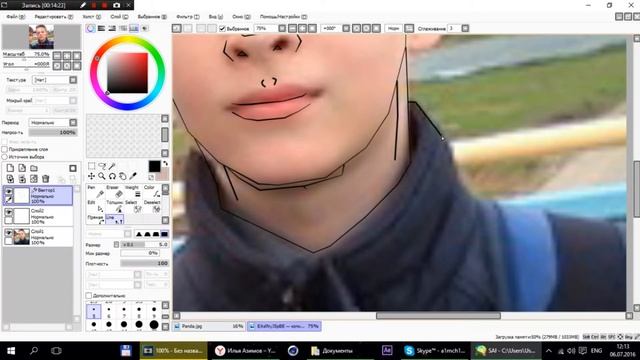The height and width of the screenshot is (360, 640).
Task: Toggle the Выбранное checkbox in toolbar
Action: pos(222,29)
